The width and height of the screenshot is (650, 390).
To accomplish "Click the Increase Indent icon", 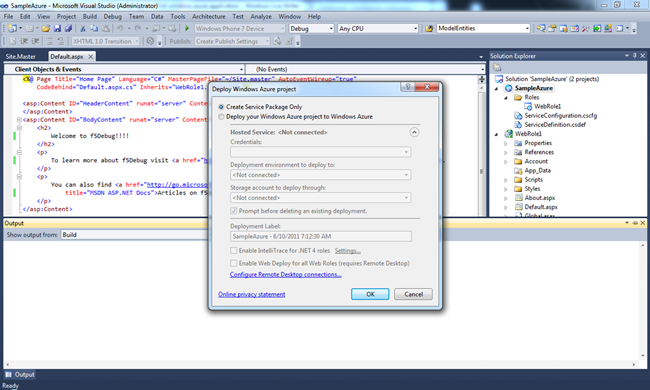I will (35, 41).
